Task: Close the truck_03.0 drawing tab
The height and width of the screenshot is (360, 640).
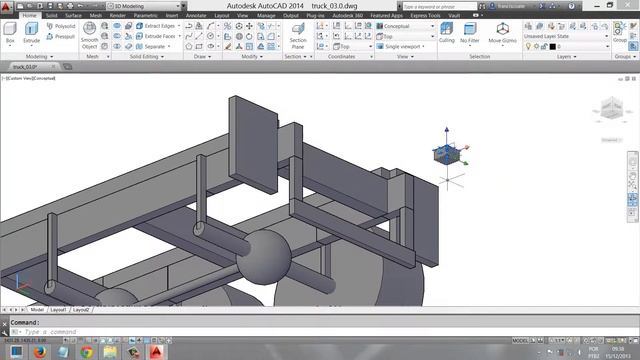Action: pyautogui.click(x=53, y=67)
